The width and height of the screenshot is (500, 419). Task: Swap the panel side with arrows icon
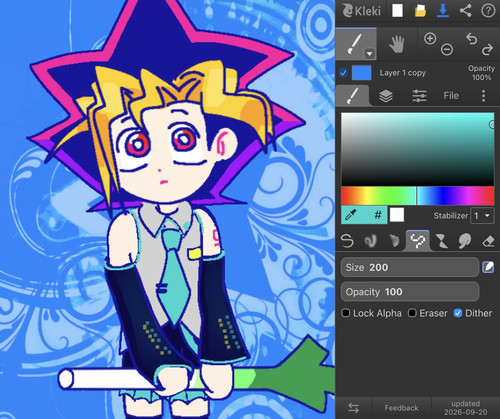pyautogui.click(x=353, y=408)
